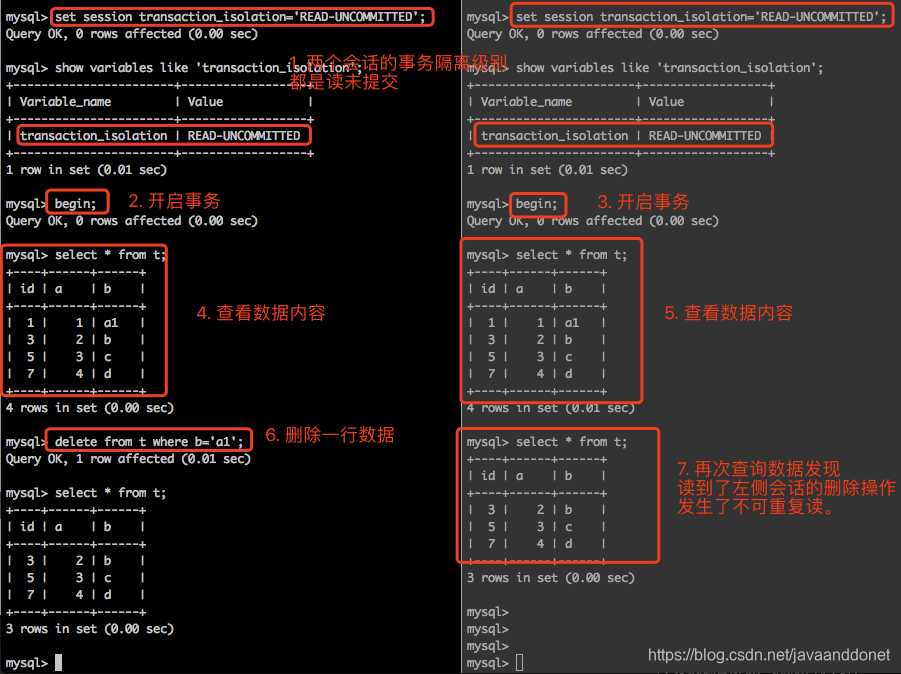Click "Query OK" line below set session in right terminal
This screenshot has height=674, width=901.
[x=592, y=34]
